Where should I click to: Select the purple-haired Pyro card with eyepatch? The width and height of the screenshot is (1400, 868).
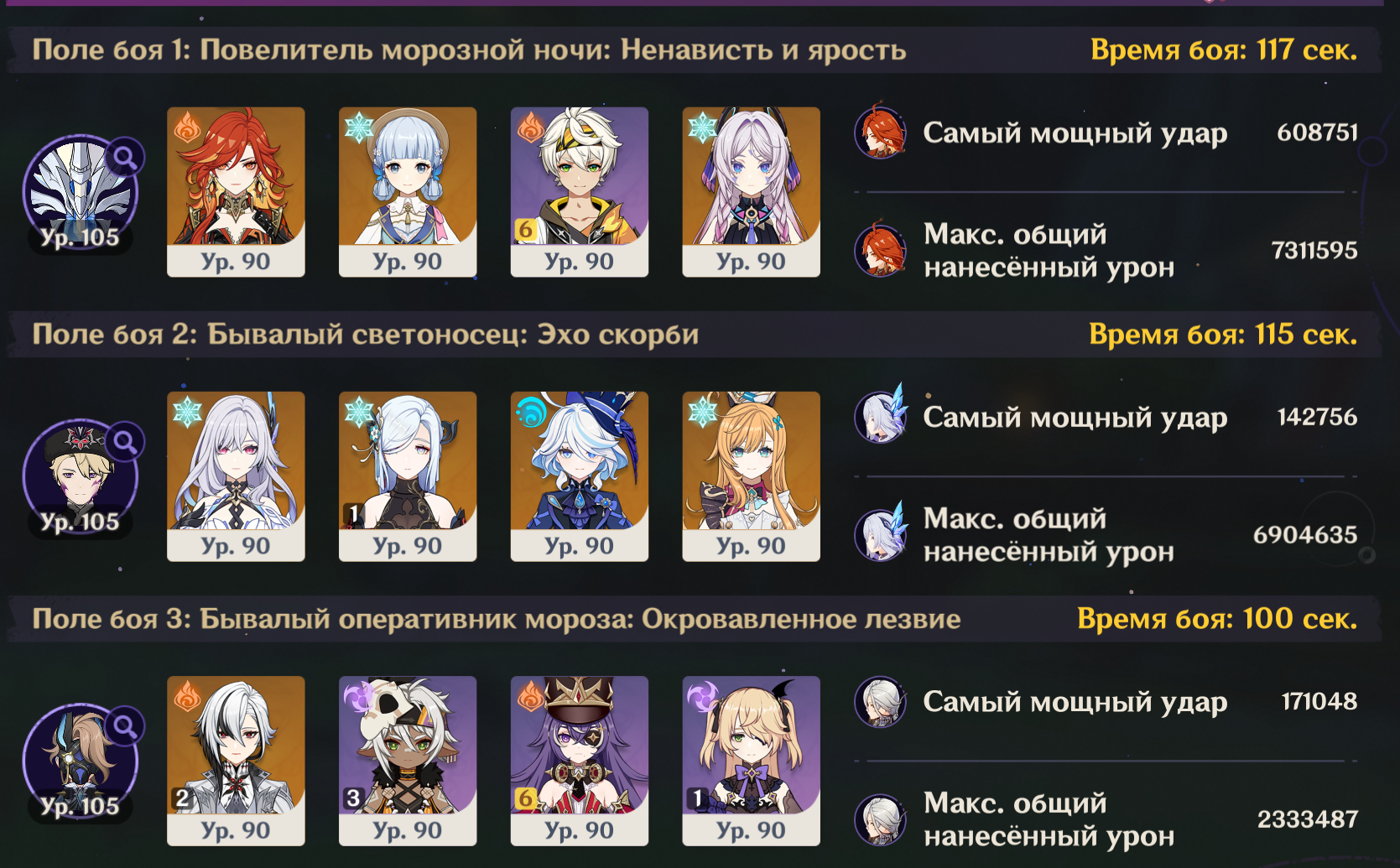pos(580,761)
